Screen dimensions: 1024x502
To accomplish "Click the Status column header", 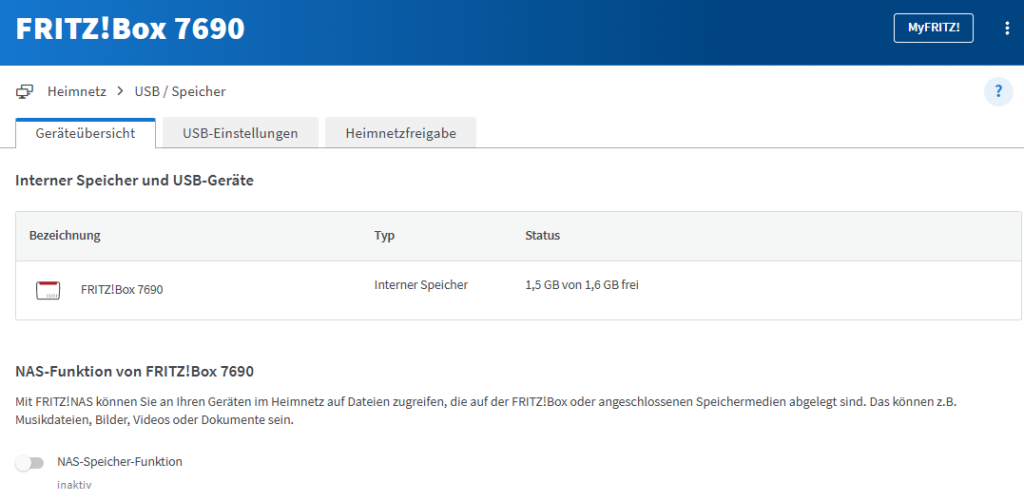I will pyautogui.click(x=542, y=236).
